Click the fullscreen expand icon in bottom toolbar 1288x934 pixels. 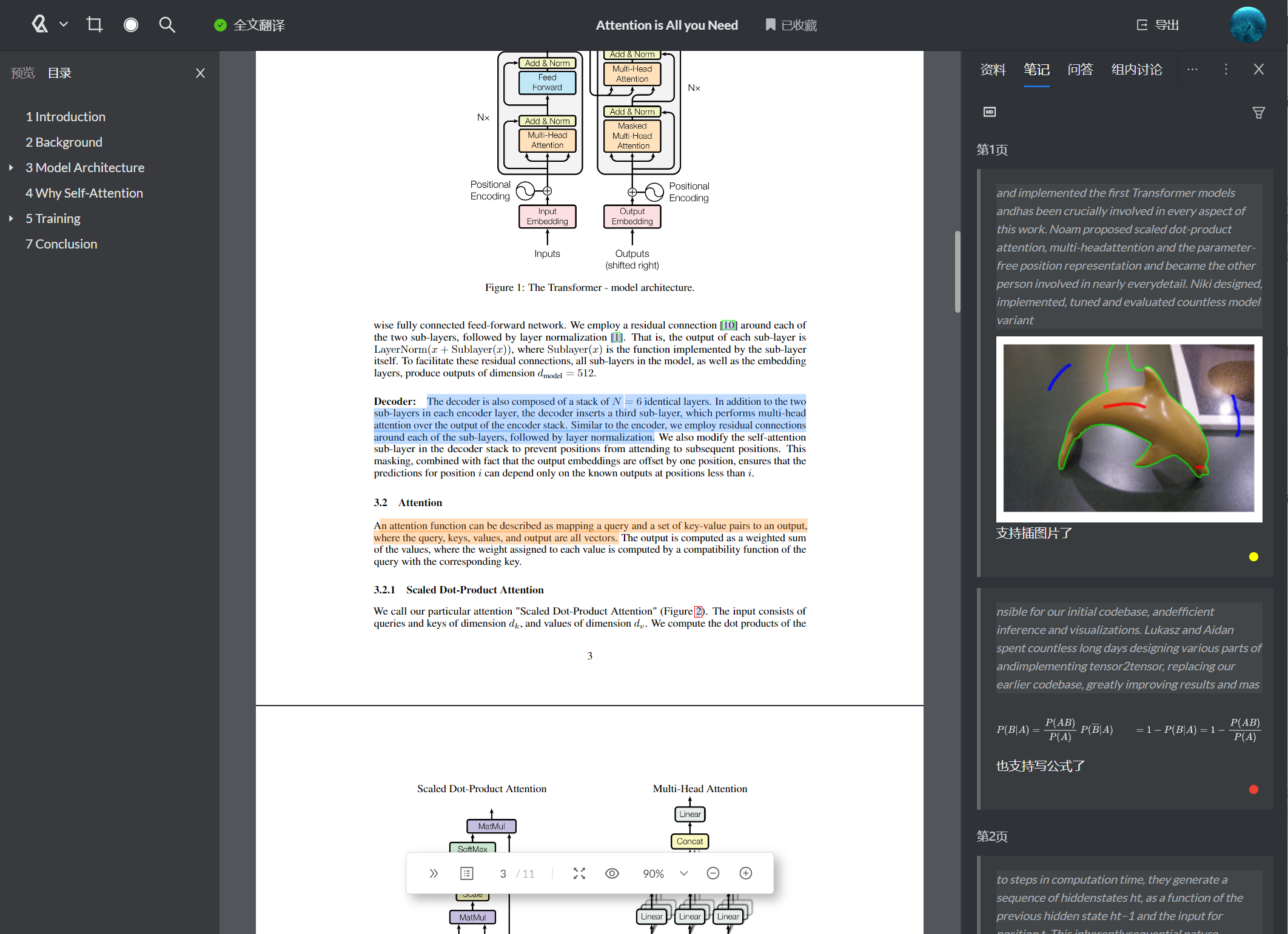[x=579, y=873]
